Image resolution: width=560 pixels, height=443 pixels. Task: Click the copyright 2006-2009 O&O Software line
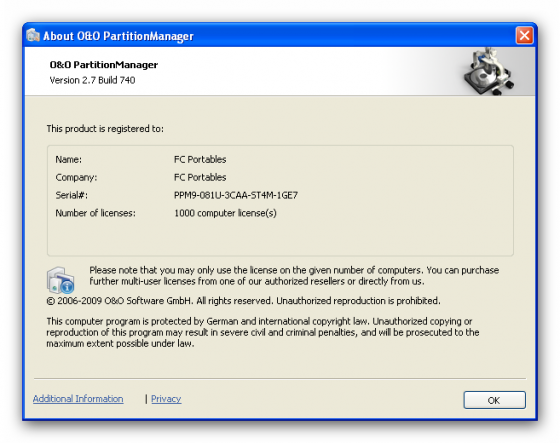[243, 301]
